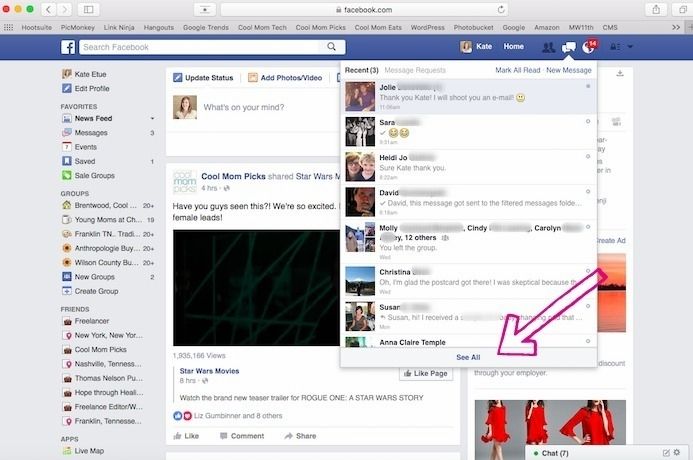Open PicMonkey bookmark
693x460 pixels.
click(x=78, y=27)
